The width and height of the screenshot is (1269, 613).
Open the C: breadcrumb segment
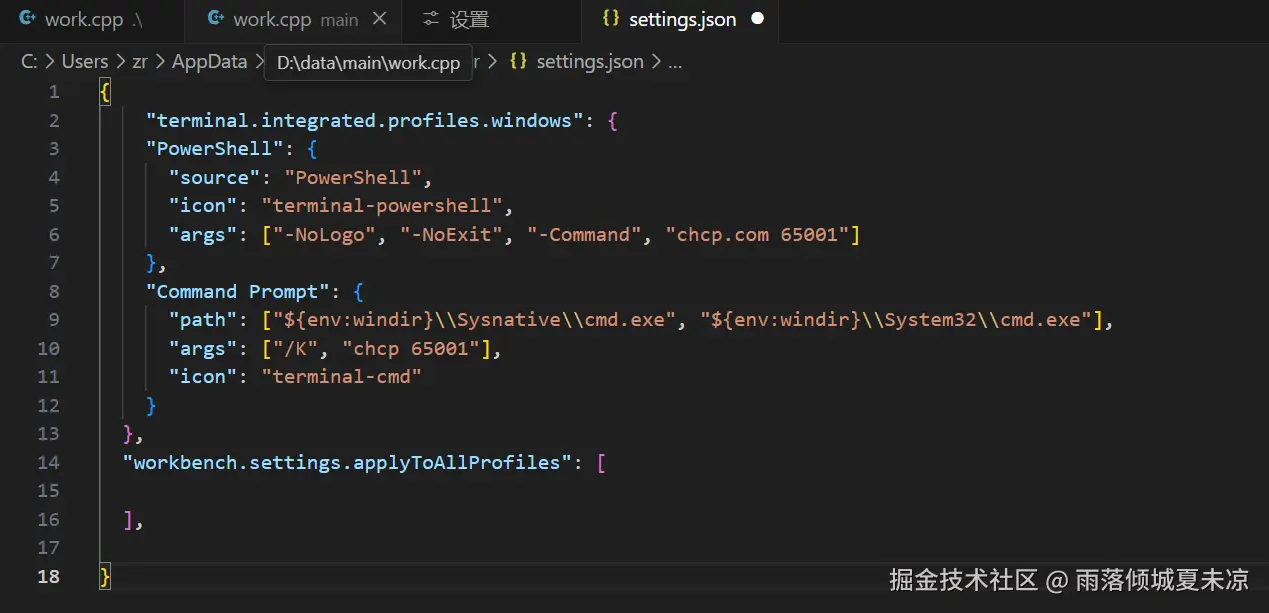(x=30, y=61)
